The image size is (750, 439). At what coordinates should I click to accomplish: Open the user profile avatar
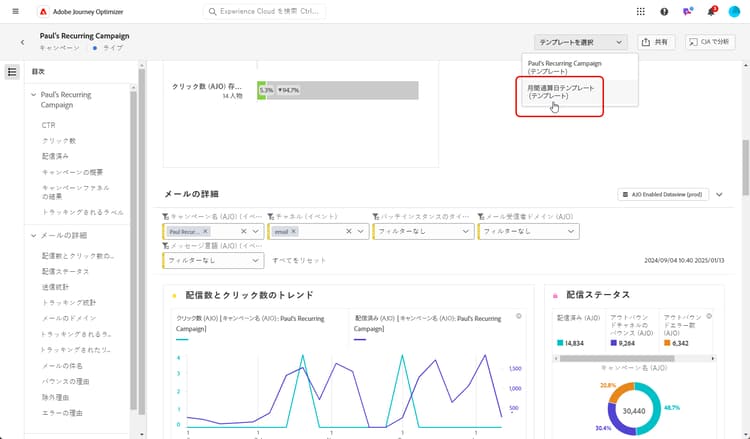tap(734, 12)
